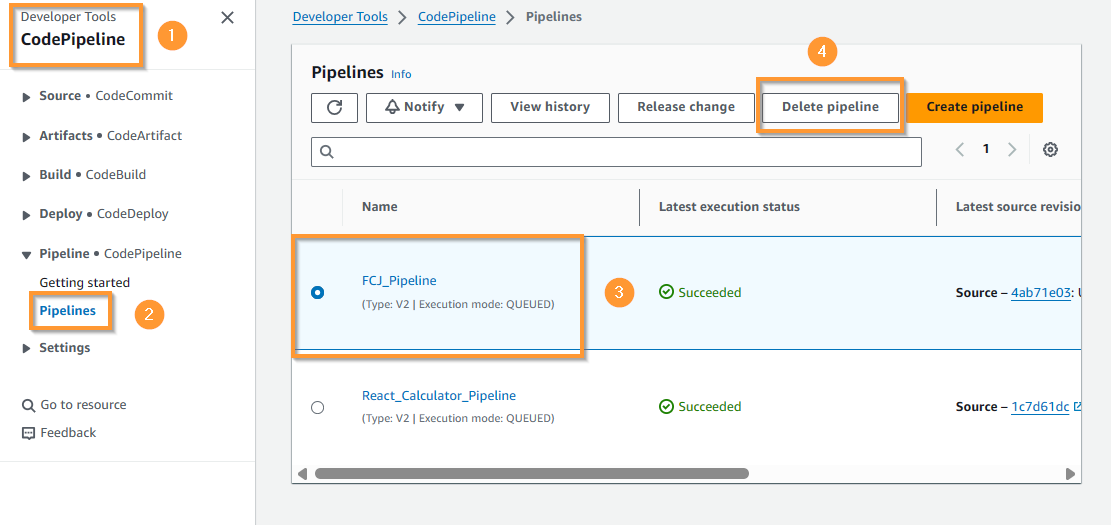
Task: Open the FCJ_Pipeline link
Action: point(399,281)
